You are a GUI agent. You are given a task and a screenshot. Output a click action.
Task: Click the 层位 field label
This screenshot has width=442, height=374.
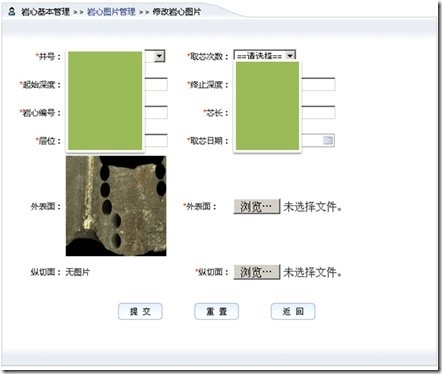(x=49, y=141)
